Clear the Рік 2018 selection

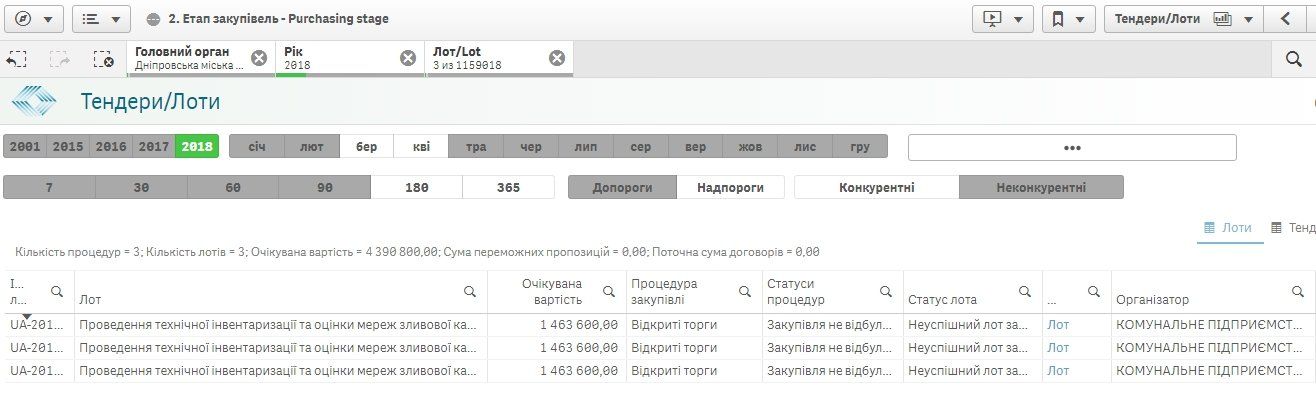[x=408, y=58]
